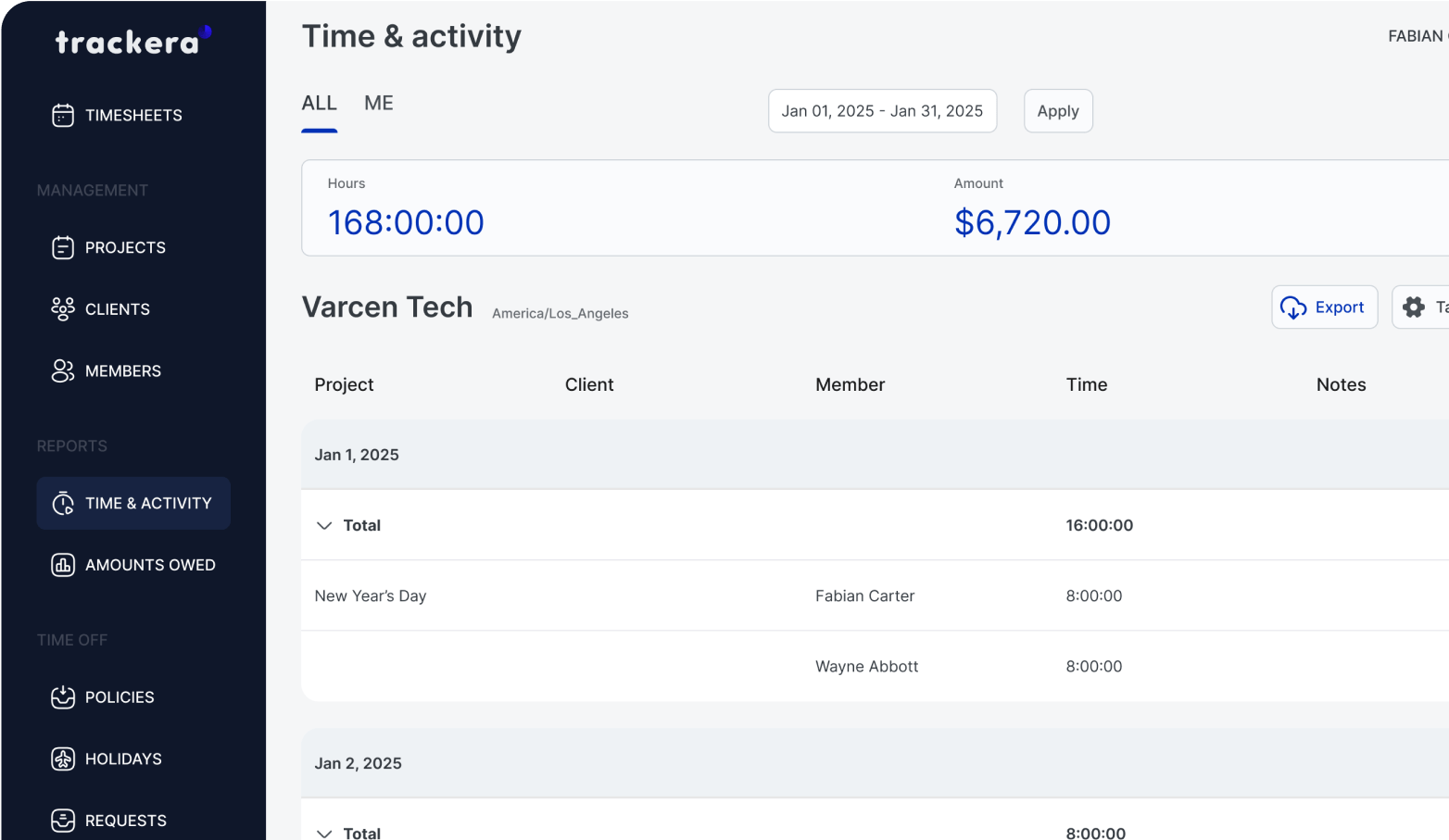Select the 168:00:00 hours total

coord(406,222)
